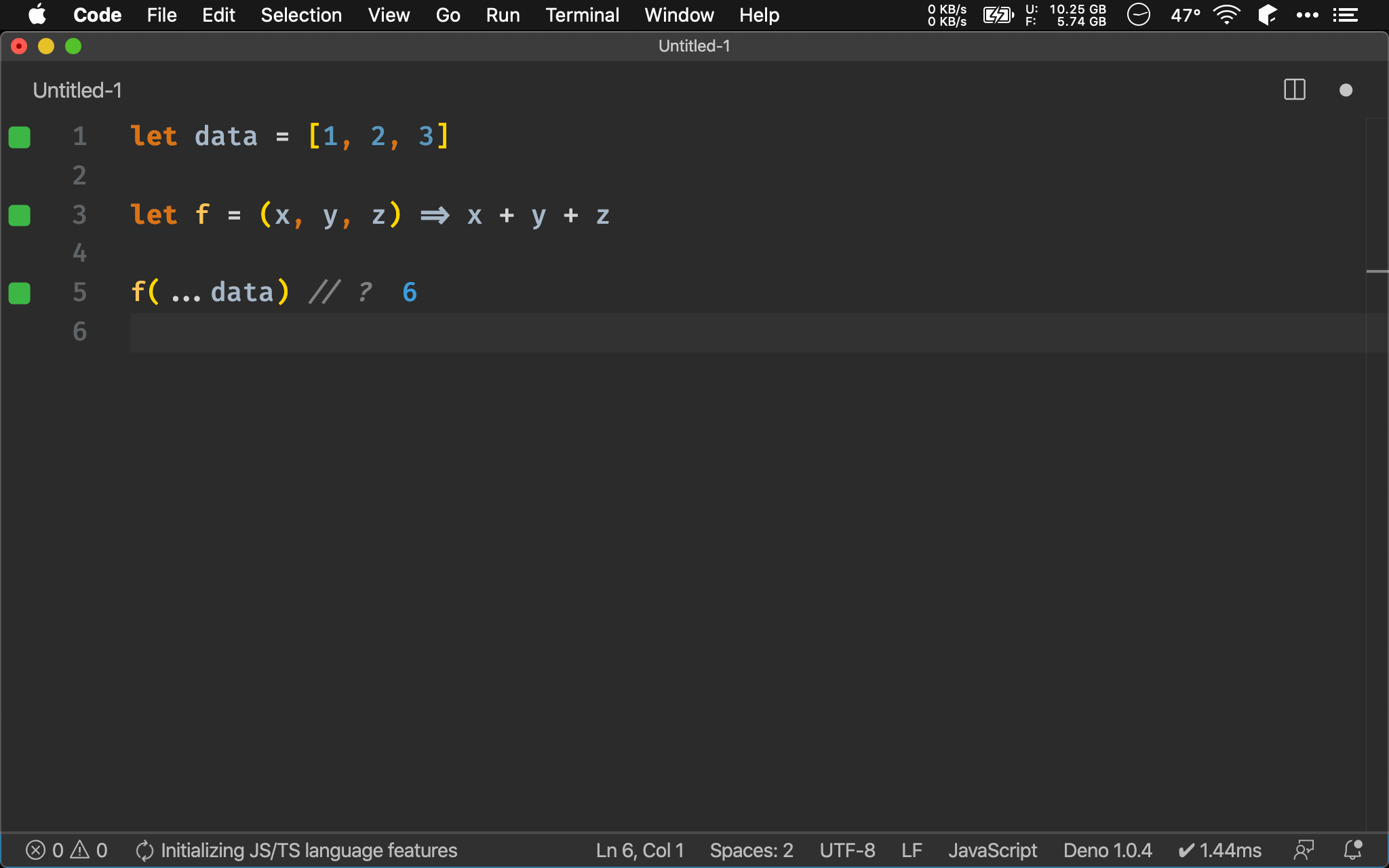Click green coverage marker on line 3
This screenshot has height=868, width=1389.
pyautogui.click(x=20, y=216)
